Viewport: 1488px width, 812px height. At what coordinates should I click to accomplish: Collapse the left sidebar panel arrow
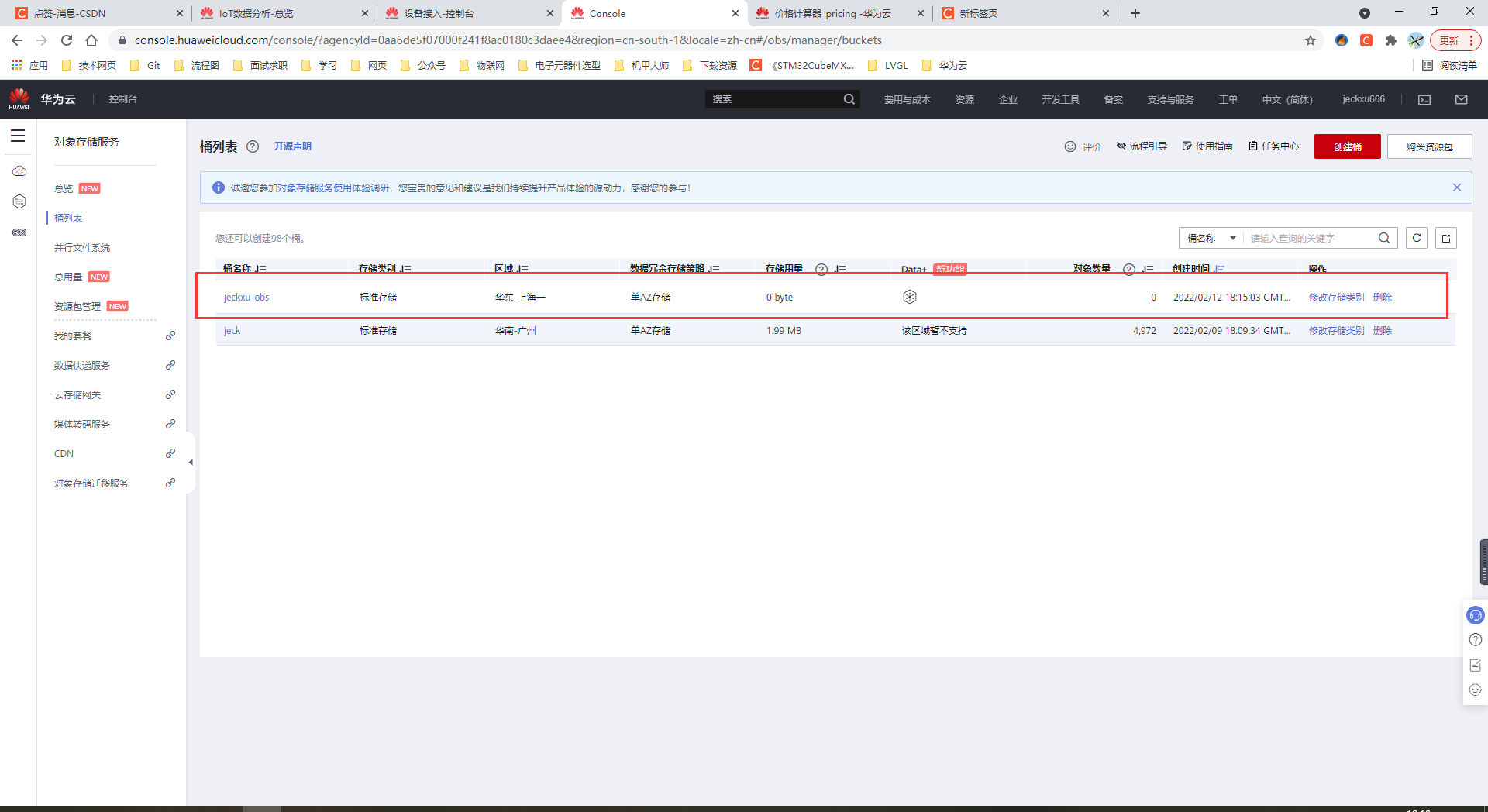tap(191, 463)
